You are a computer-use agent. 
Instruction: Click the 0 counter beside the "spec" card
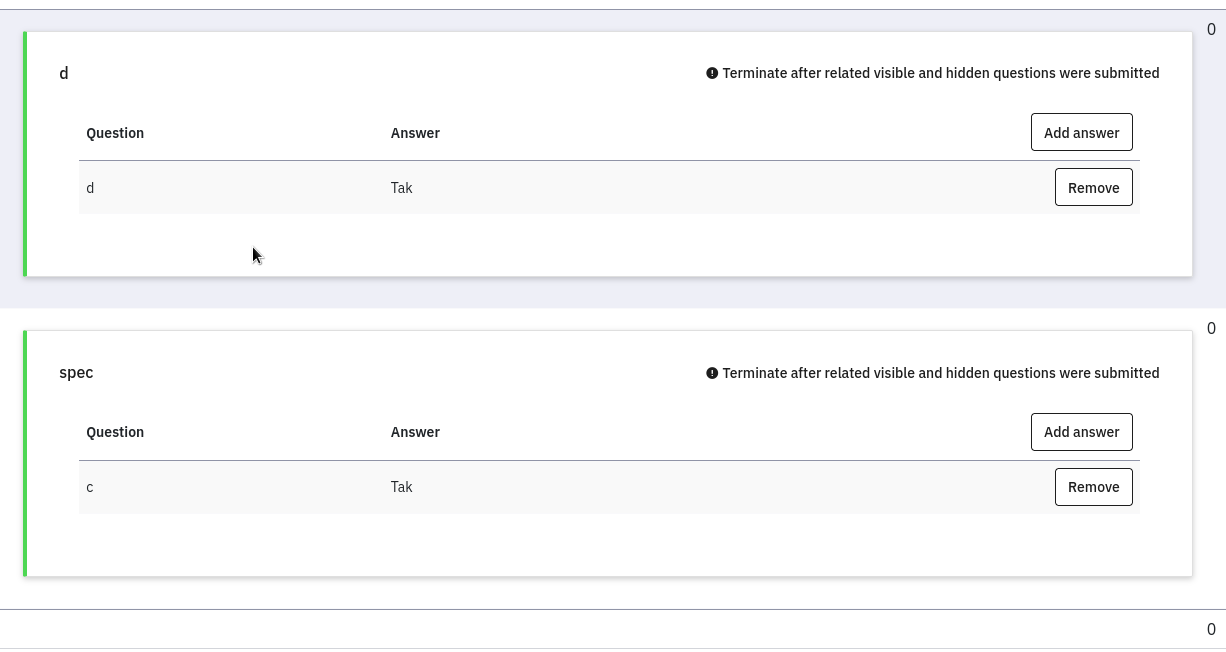click(x=1211, y=328)
